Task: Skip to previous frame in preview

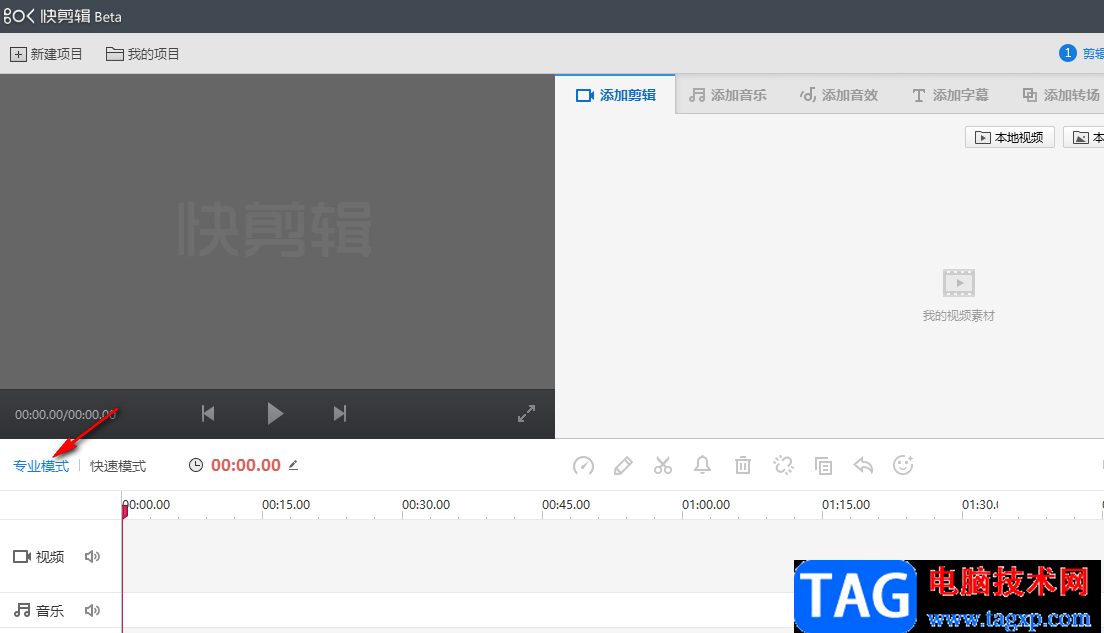Action: (208, 413)
